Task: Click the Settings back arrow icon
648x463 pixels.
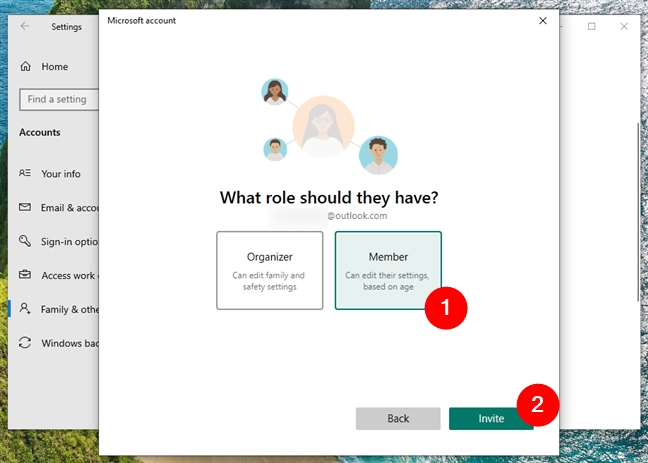Action: point(25,26)
